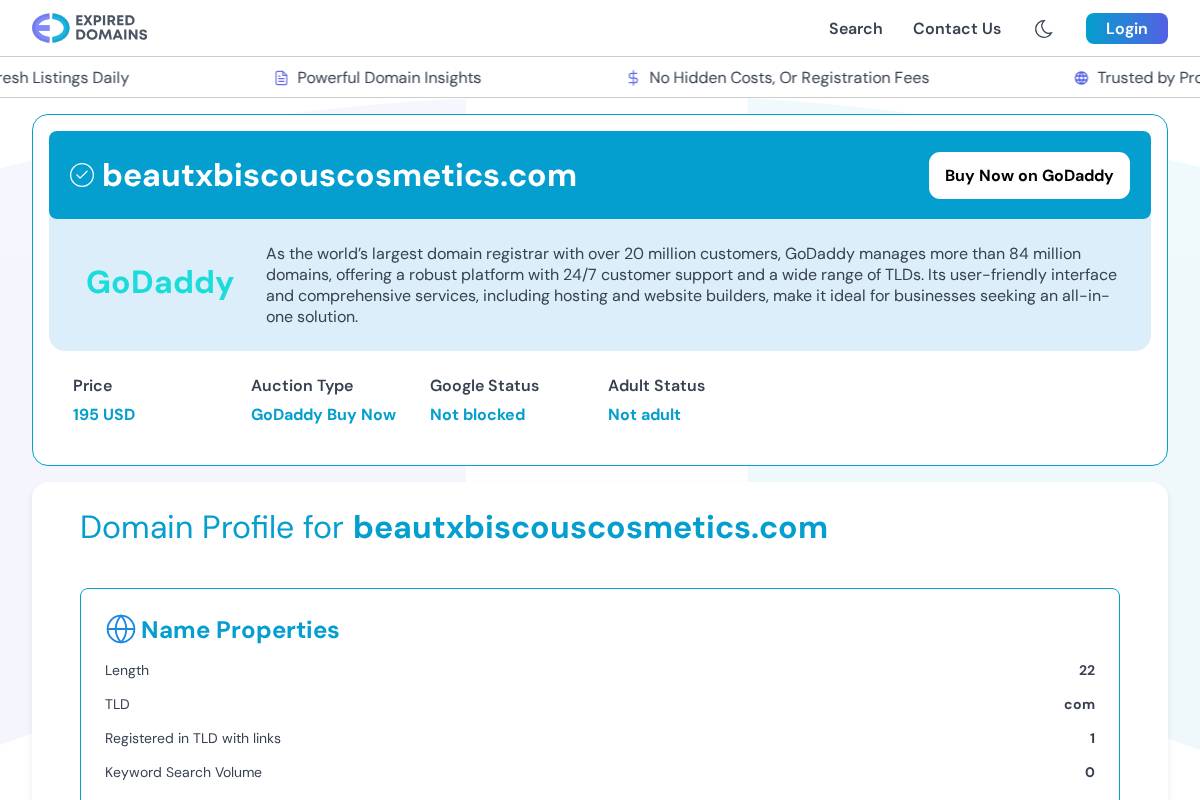Click the Expired Domains logo icon

[x=45, y=28]
